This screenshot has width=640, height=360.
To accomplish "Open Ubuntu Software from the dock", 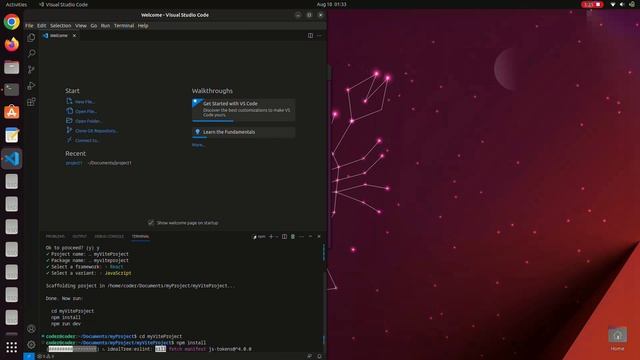I will pyautogui.click(x=11, y=112).
